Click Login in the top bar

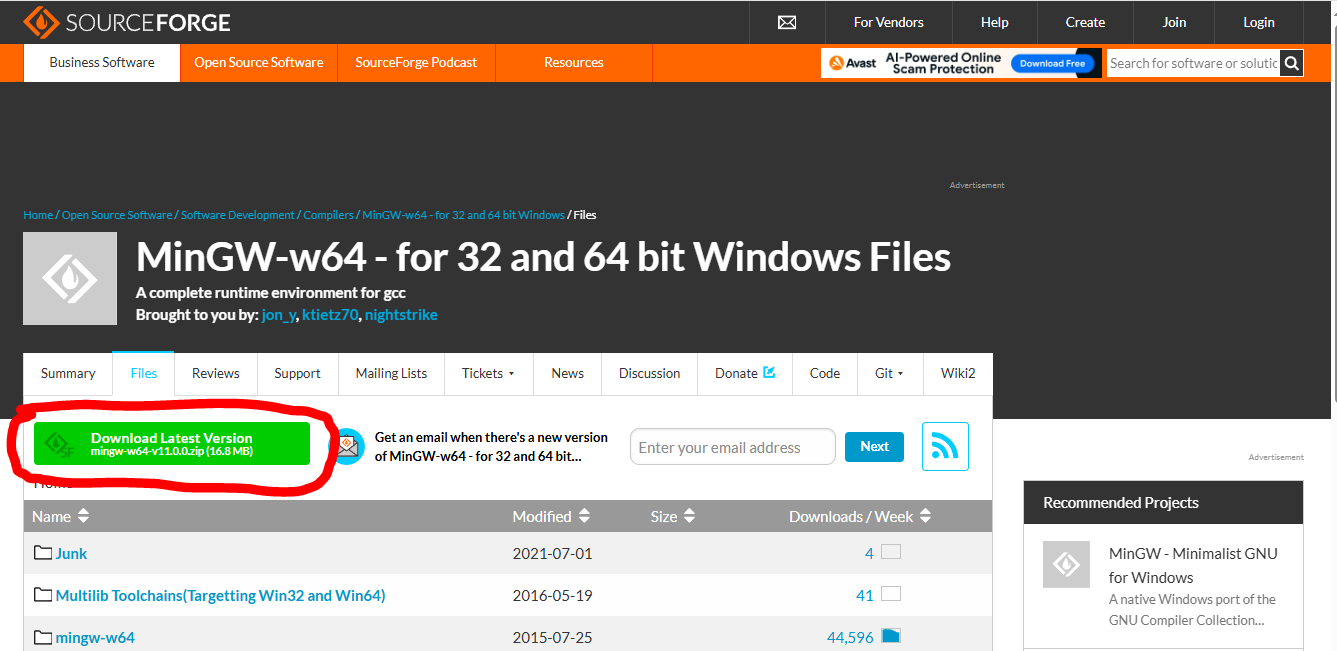[1259, 22]
